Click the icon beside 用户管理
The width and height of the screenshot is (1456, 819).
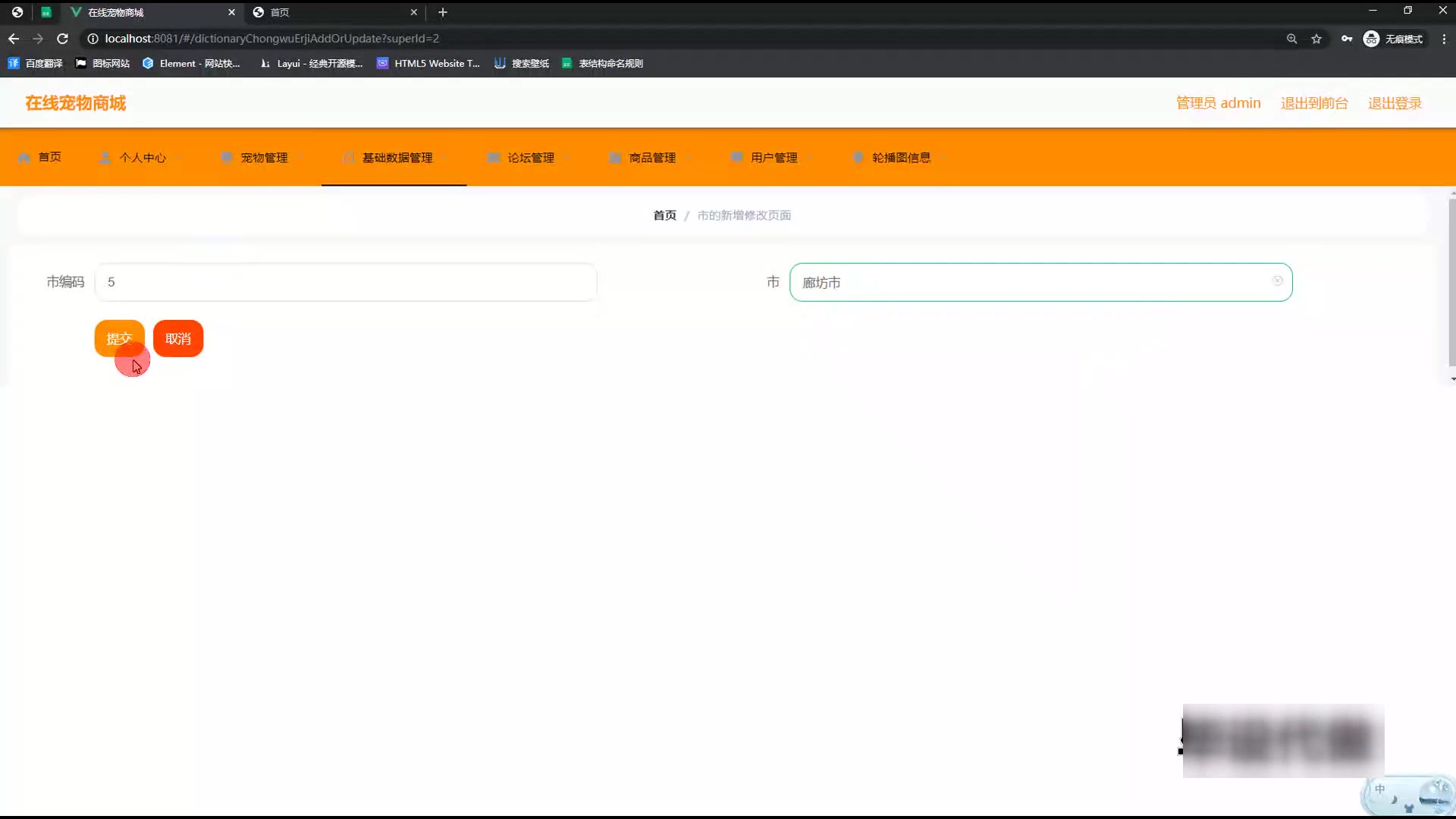tap(736, 158)
